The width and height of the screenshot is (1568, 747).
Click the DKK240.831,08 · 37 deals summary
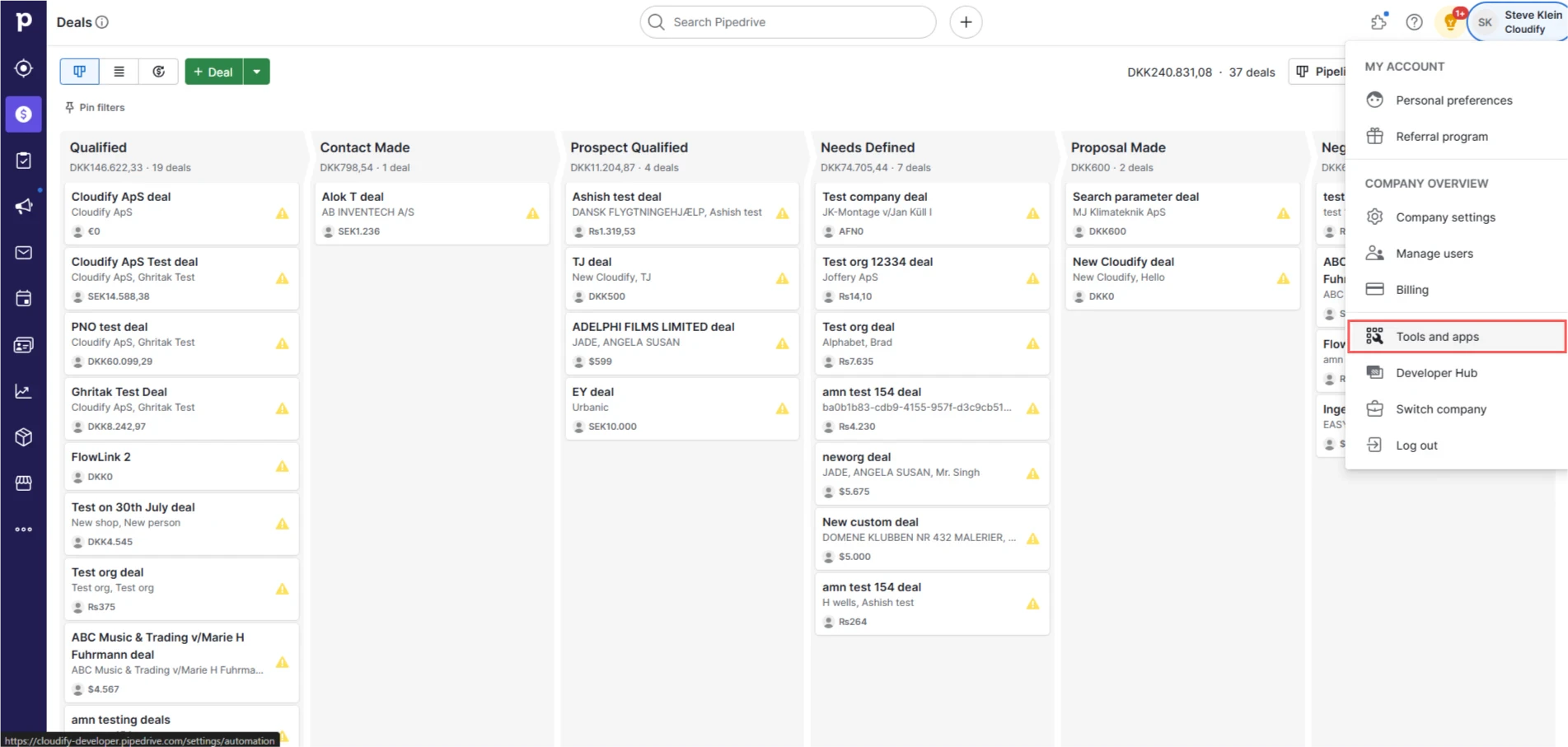tap(1201, 72)
